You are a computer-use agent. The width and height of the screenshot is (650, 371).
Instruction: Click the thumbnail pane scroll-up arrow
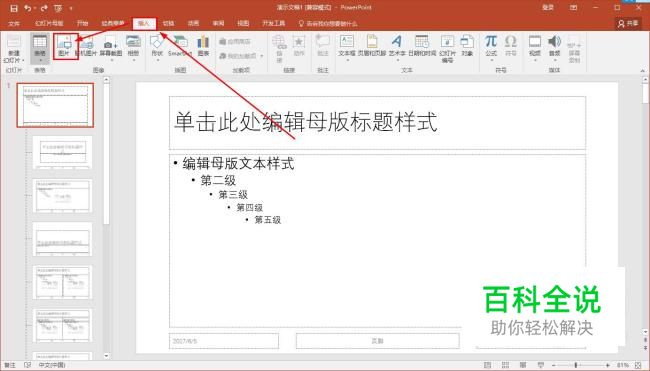click(106, 79)
